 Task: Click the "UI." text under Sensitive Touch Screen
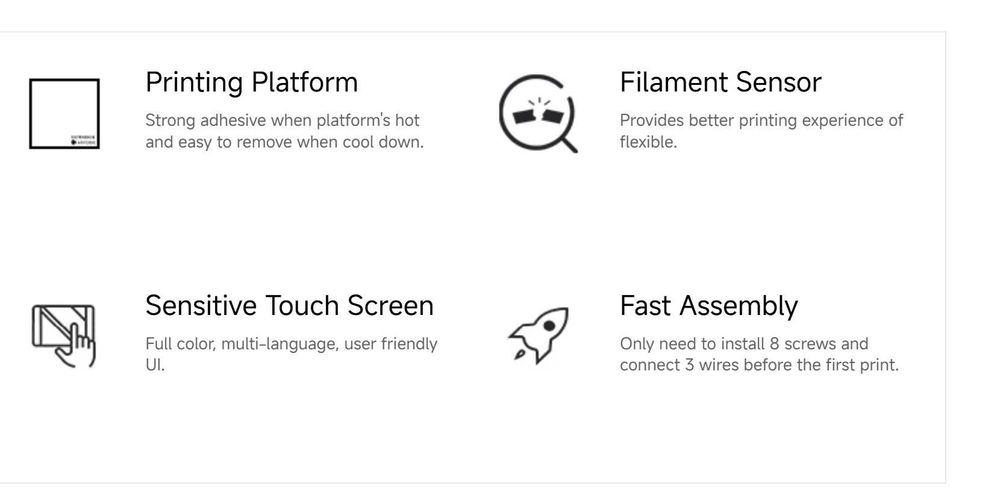click(155, 365)
